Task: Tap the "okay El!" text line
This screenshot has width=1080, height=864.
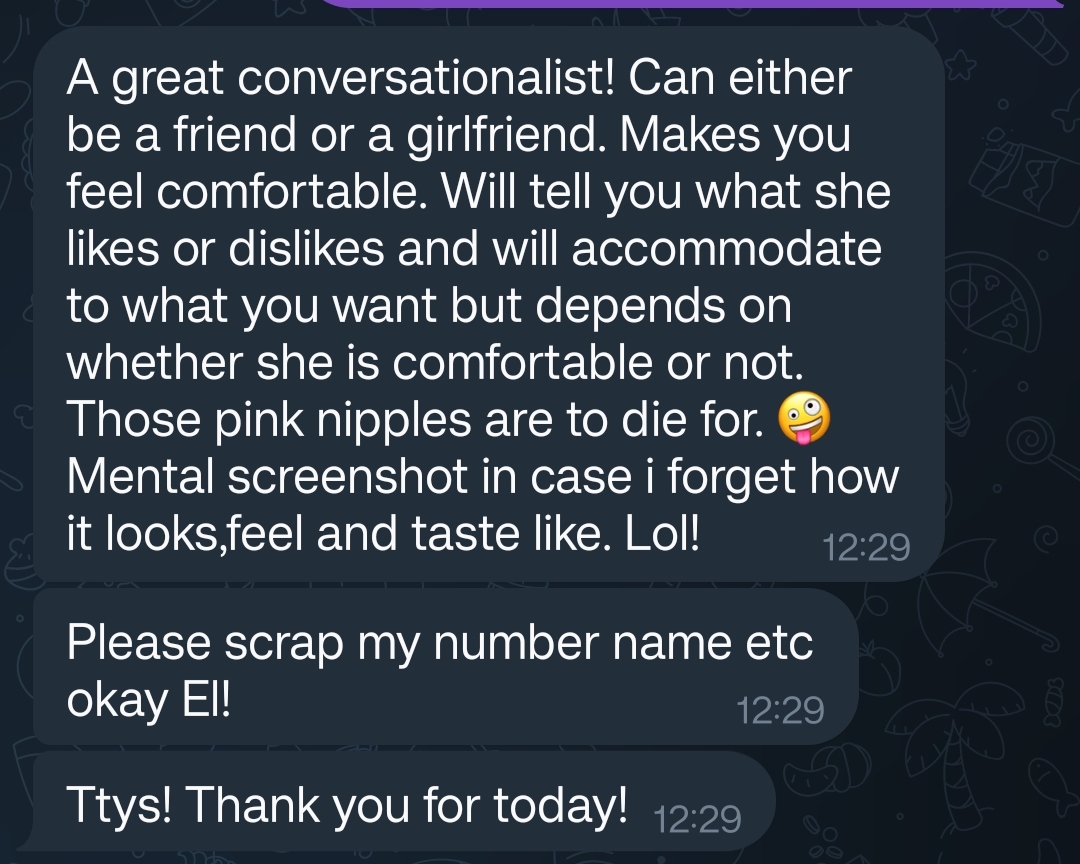Action: click(x=149, y=700)
